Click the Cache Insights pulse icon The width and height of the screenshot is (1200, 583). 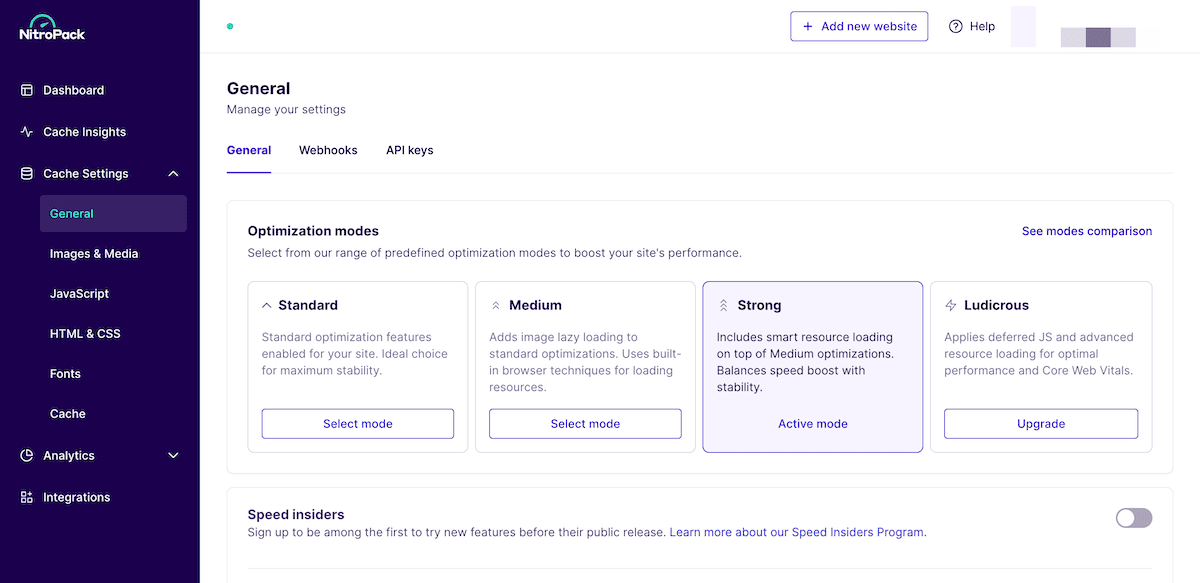coord(27,132)
